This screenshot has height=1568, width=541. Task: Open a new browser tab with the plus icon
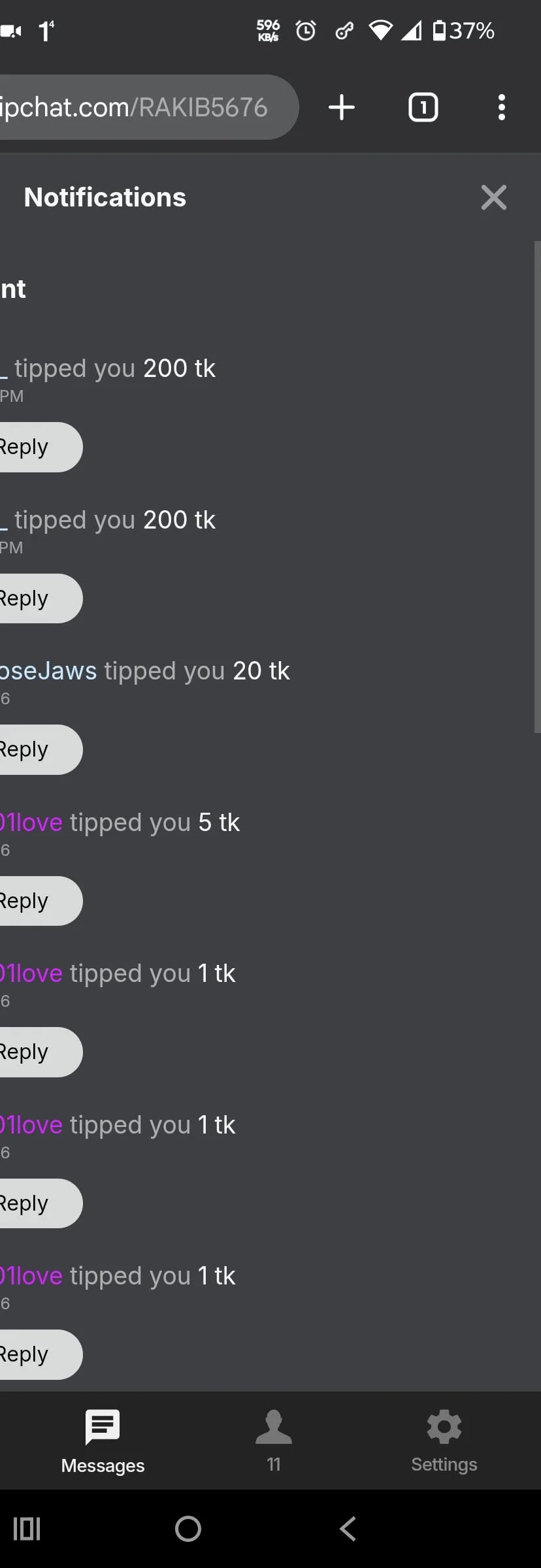(342, 107)
